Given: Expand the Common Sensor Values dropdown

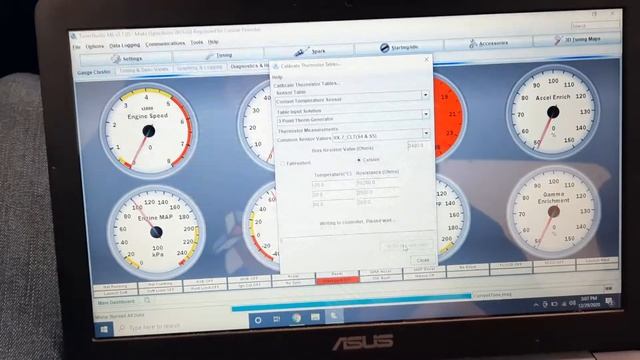Looking at the screenshot, I should (426, 133).
